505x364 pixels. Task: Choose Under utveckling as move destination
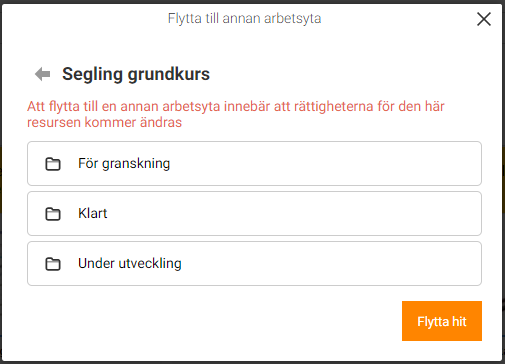[x=254, y=263]
